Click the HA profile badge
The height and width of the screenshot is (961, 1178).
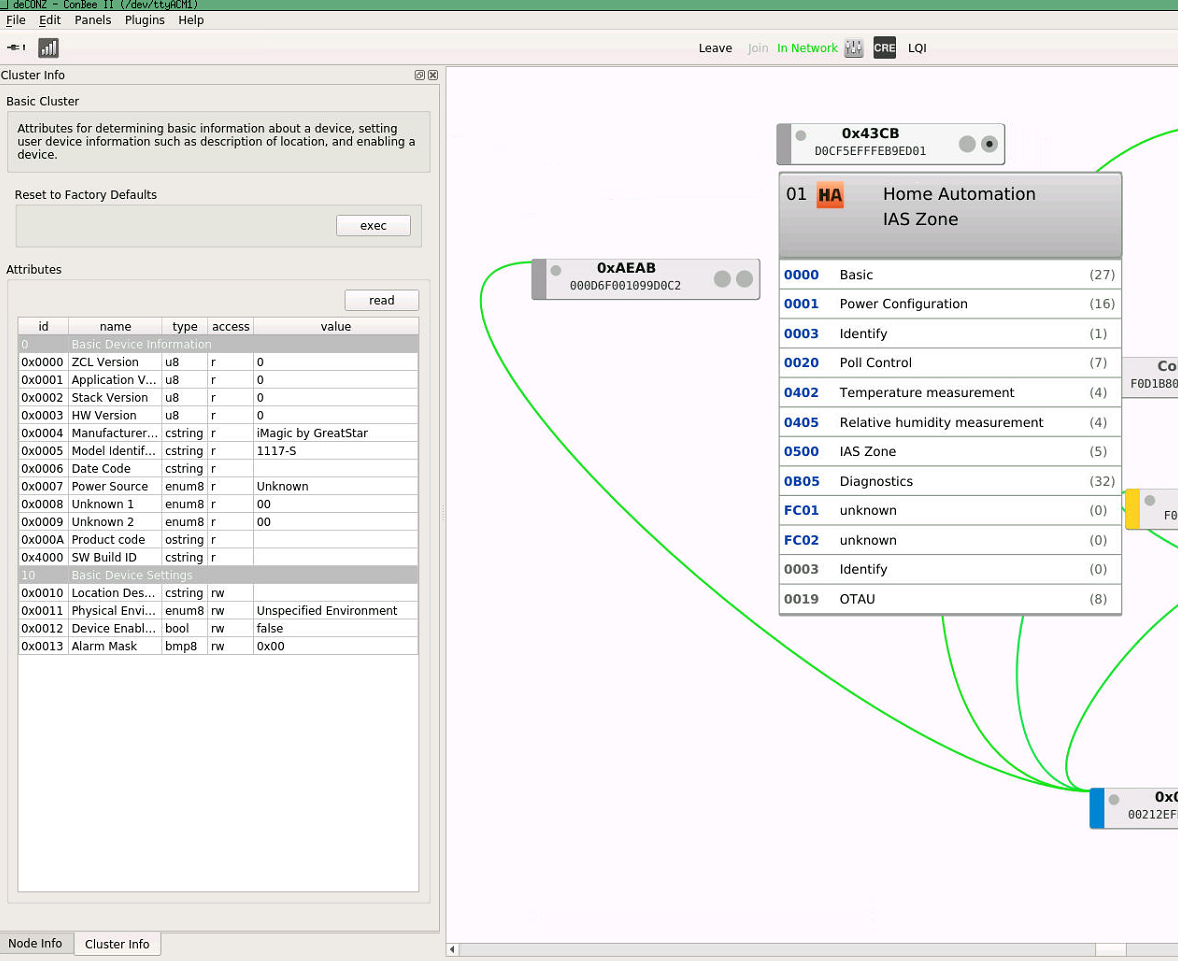(830, 195)
